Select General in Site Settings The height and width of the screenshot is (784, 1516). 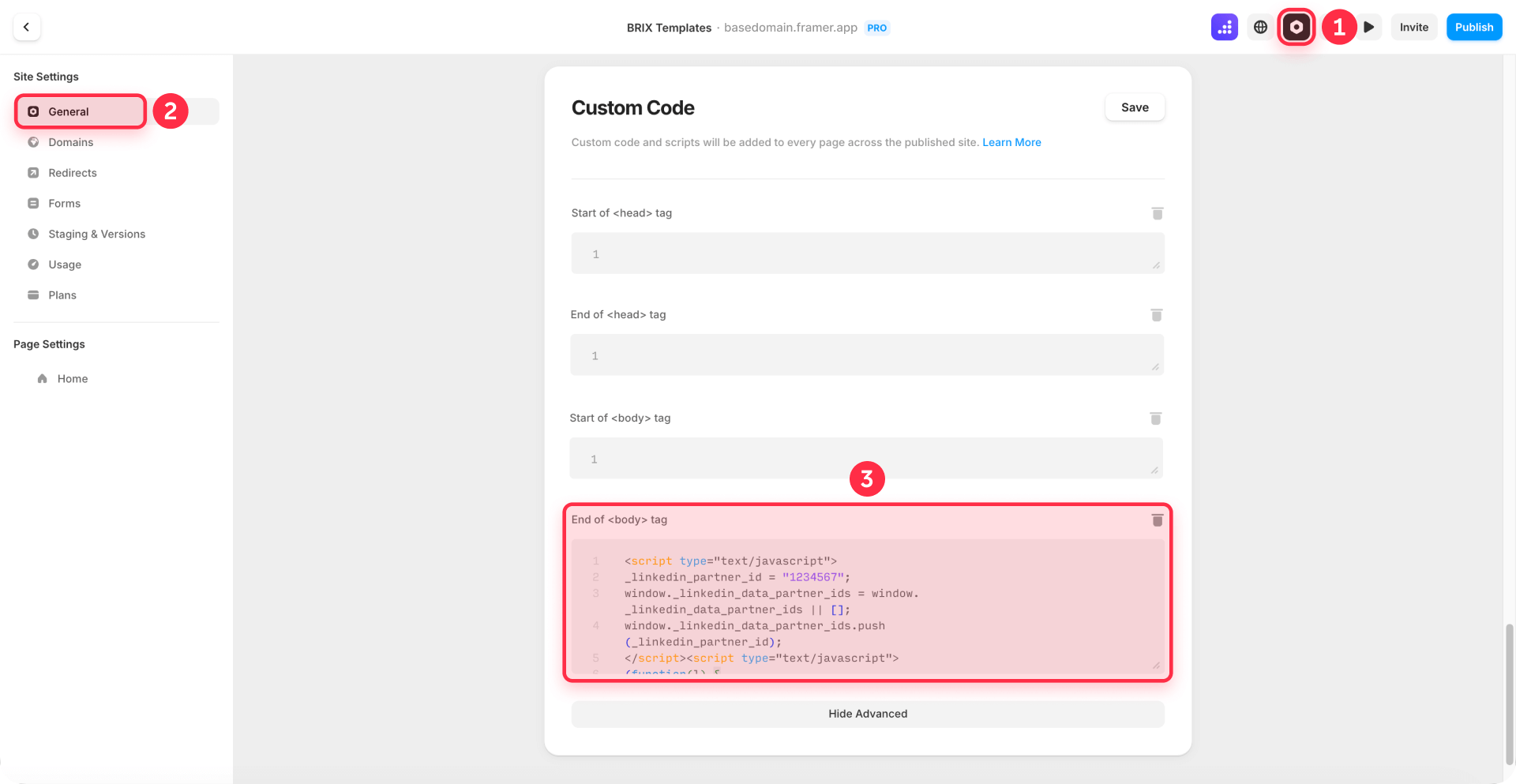79,111
